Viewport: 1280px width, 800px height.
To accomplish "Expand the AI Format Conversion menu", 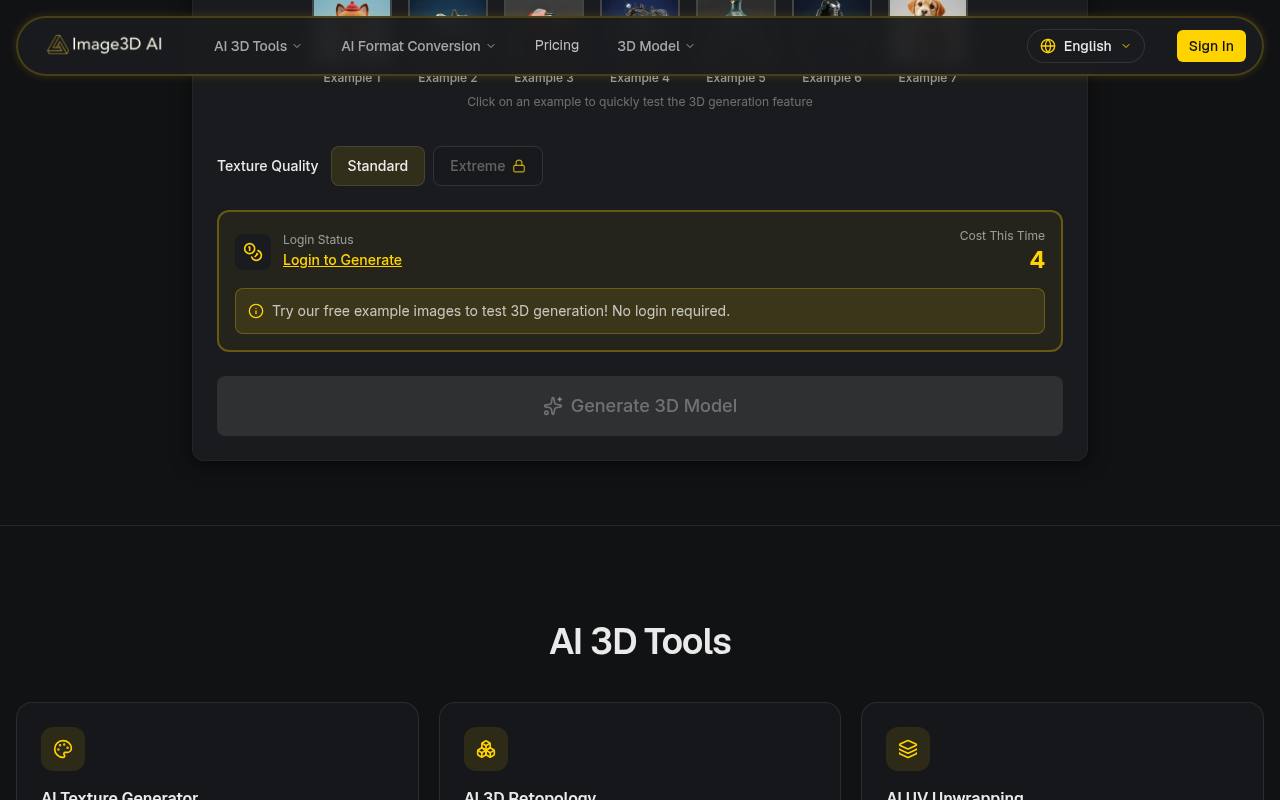I will (418, 46).
